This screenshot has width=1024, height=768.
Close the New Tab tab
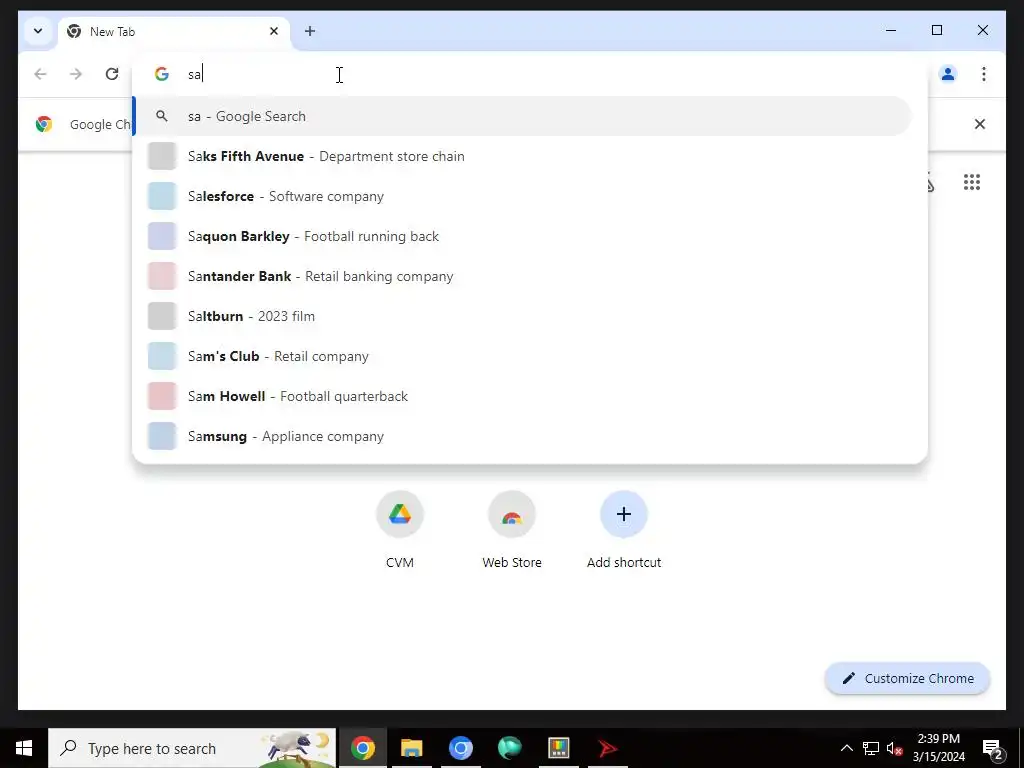(x=274, y=31)
